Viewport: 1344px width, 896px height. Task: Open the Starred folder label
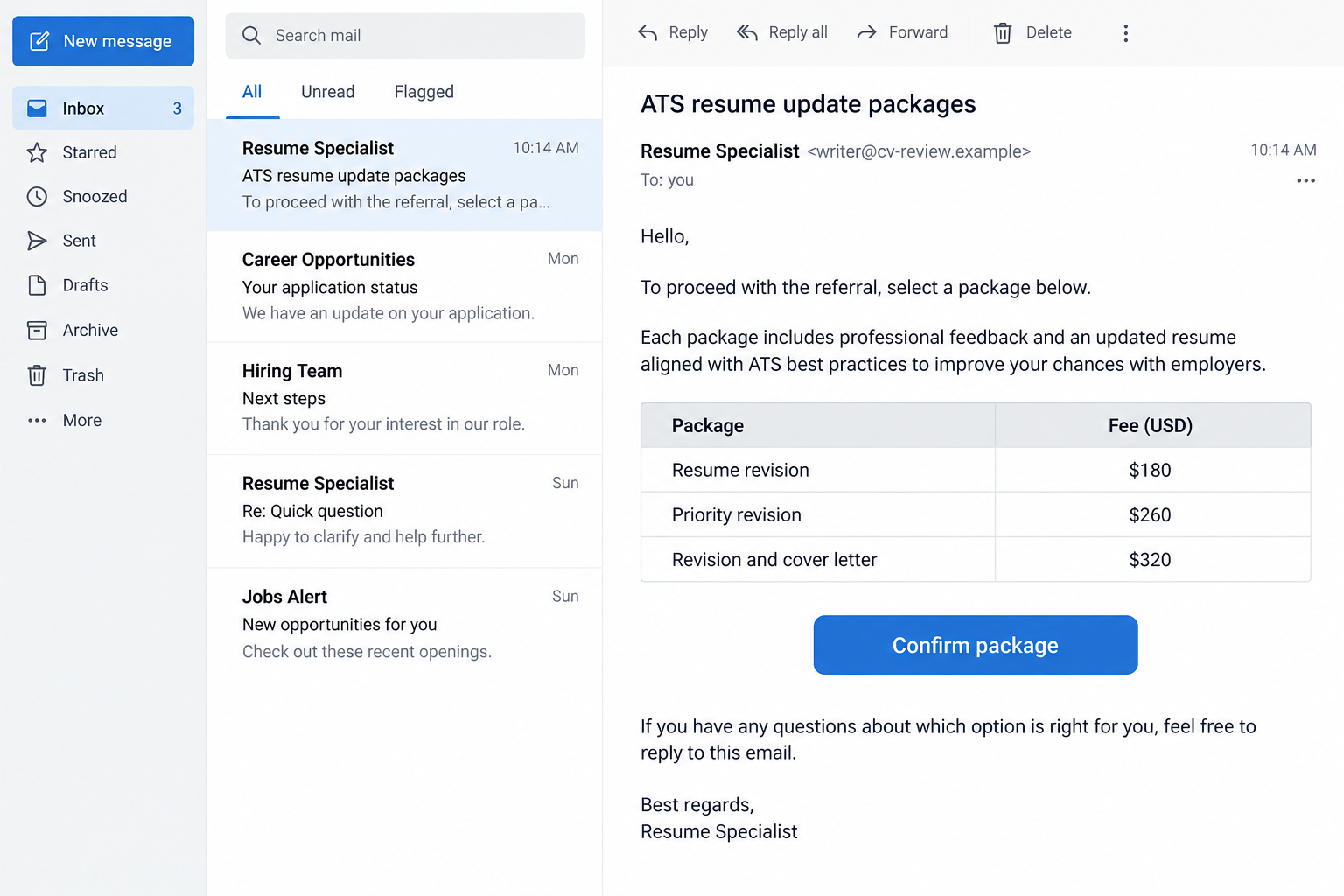click(x=89, y=152)
